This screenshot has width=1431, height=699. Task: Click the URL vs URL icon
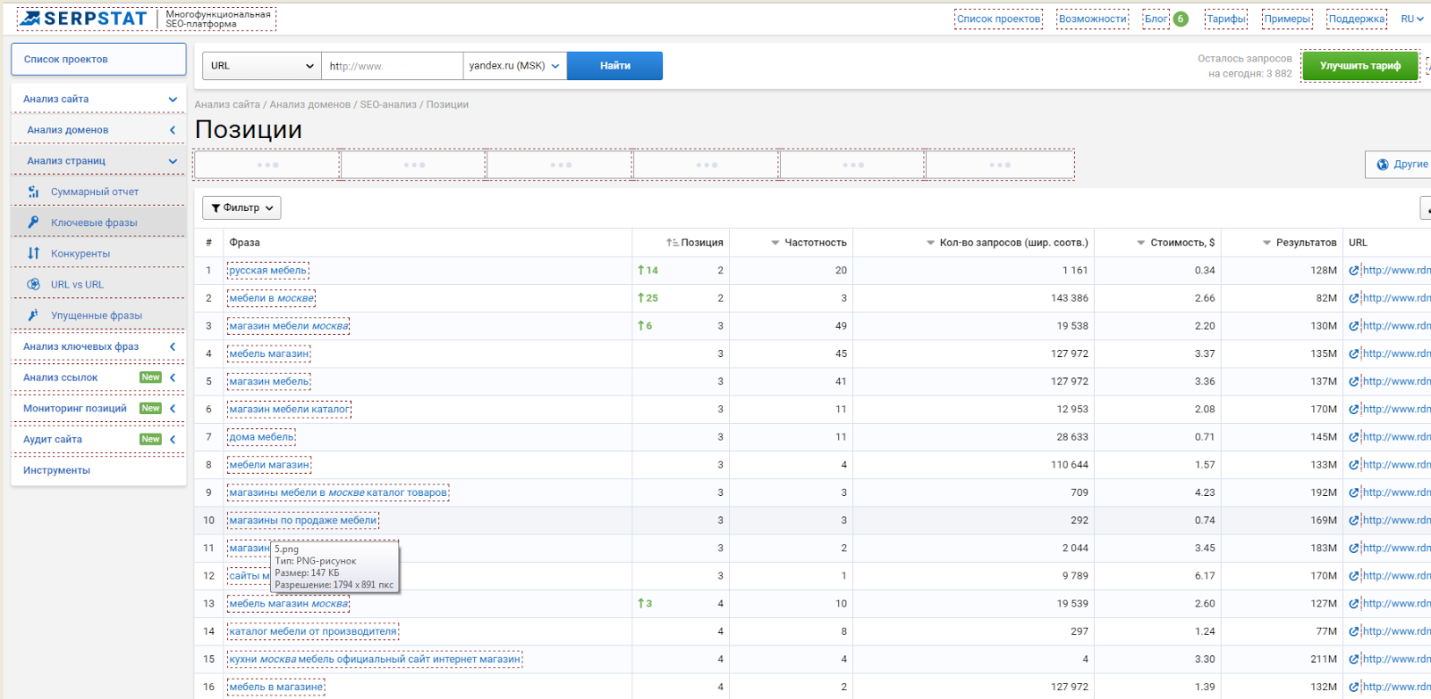click(x=33, y=284)
